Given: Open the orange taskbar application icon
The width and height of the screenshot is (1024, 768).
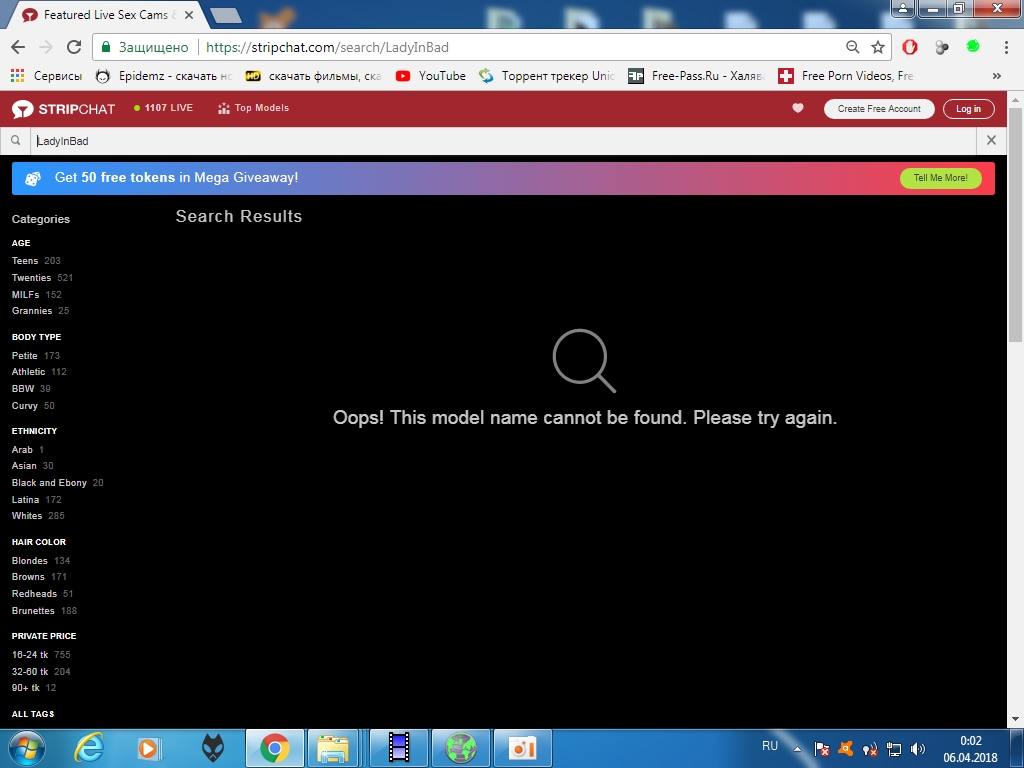Looking at the screenshot, I should coord(522,748).
